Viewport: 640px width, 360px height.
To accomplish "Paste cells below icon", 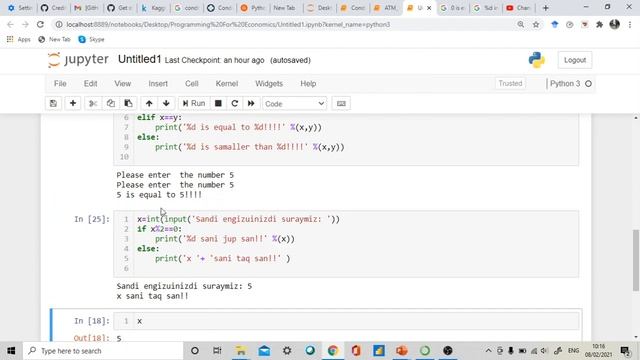I will (x=128, y=104).
